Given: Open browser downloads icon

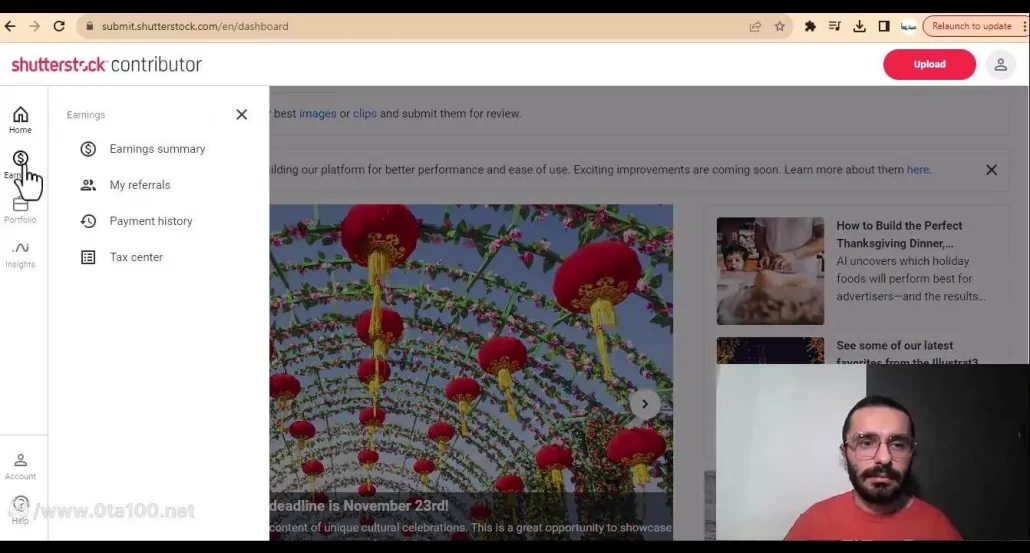Looking at the screenshot, I should pyautogui.click(x=859, y=26).
